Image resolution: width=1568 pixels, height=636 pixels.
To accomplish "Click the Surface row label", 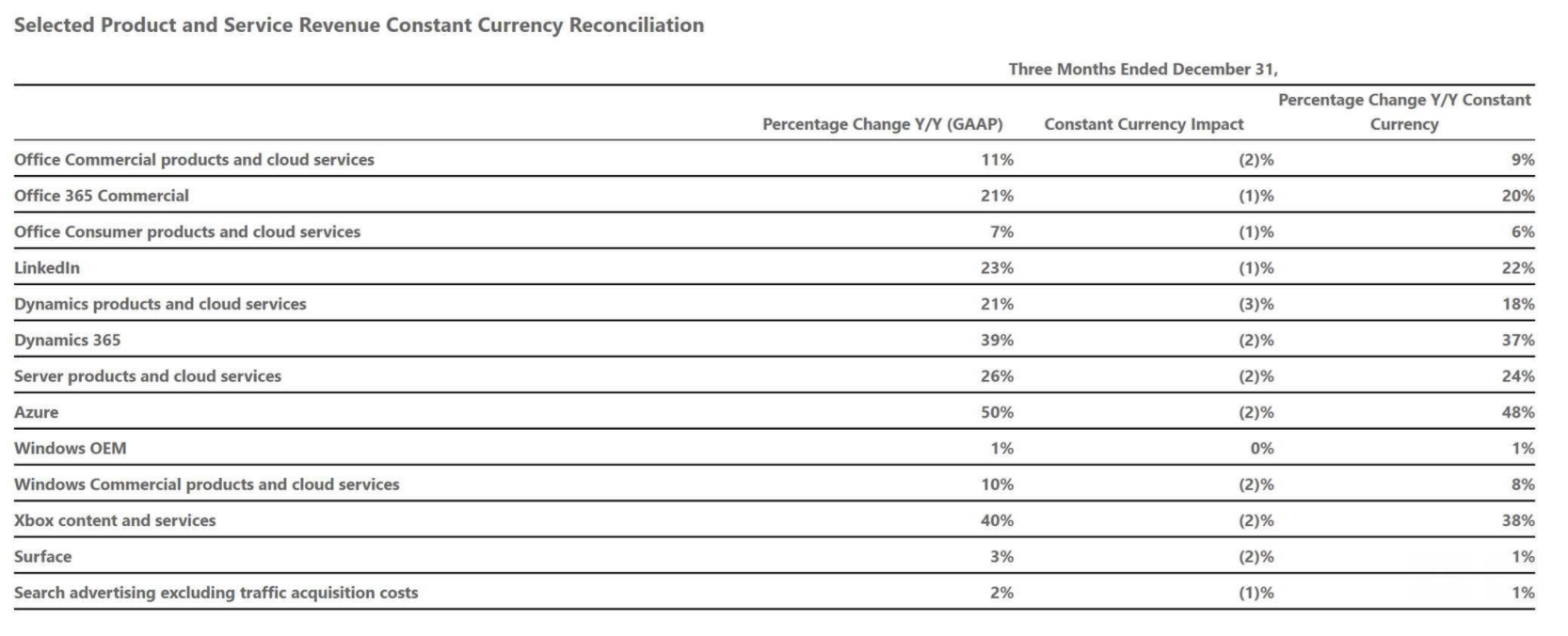I will pyautogui.click(x=43, y=556).
